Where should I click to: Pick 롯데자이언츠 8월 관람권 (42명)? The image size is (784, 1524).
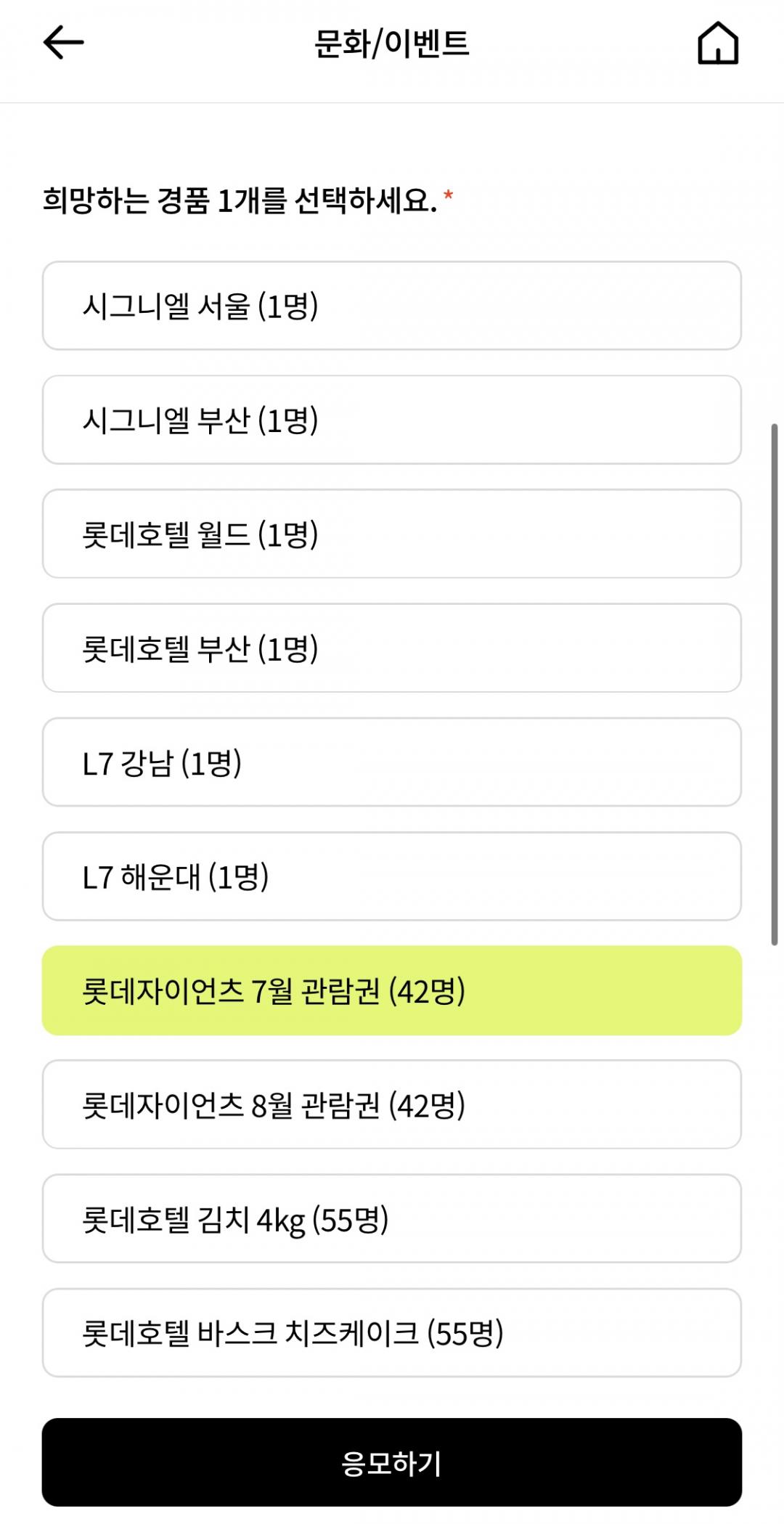click(391, 1104)
